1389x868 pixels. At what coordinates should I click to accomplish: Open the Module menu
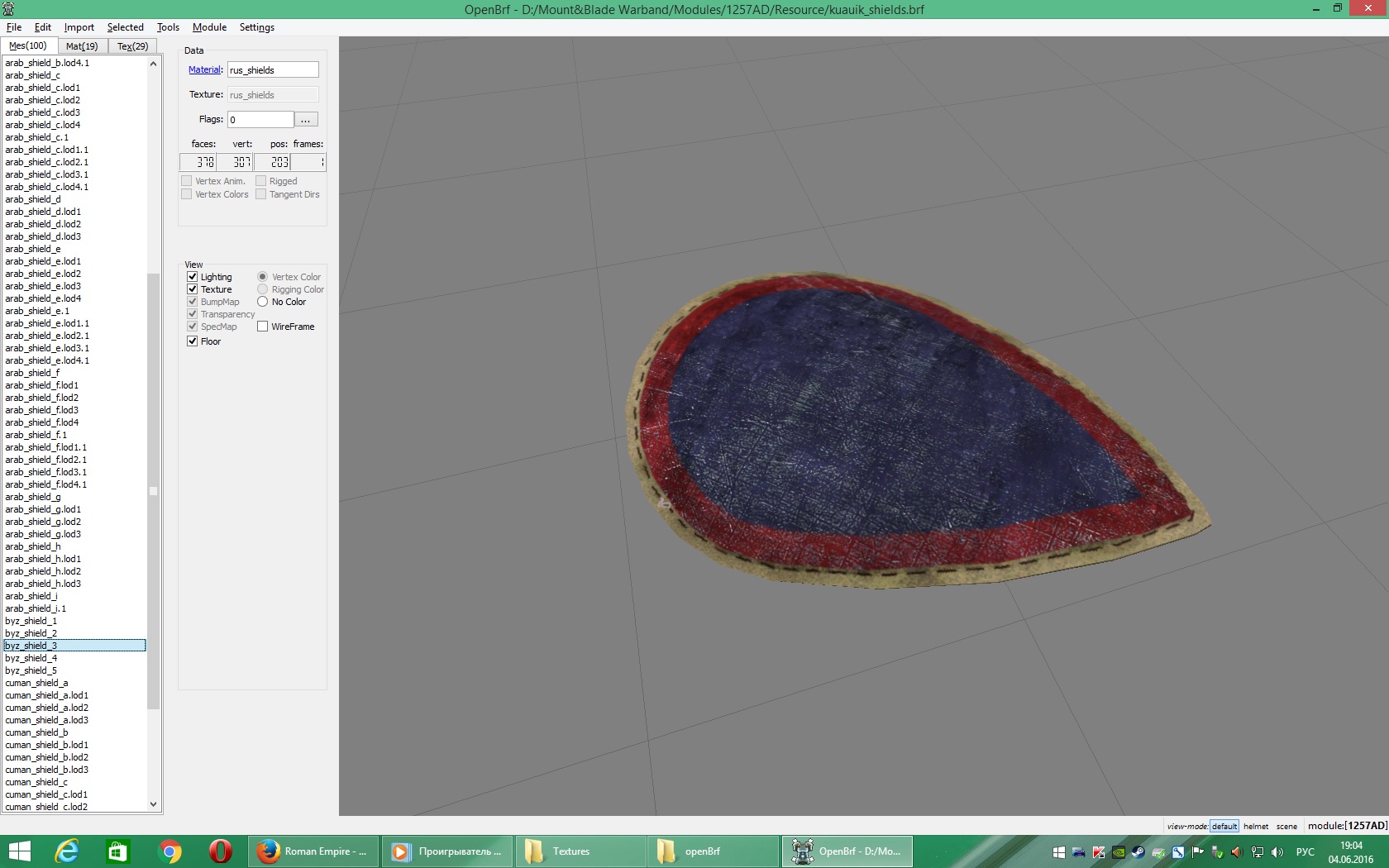(x=209, y=27)
